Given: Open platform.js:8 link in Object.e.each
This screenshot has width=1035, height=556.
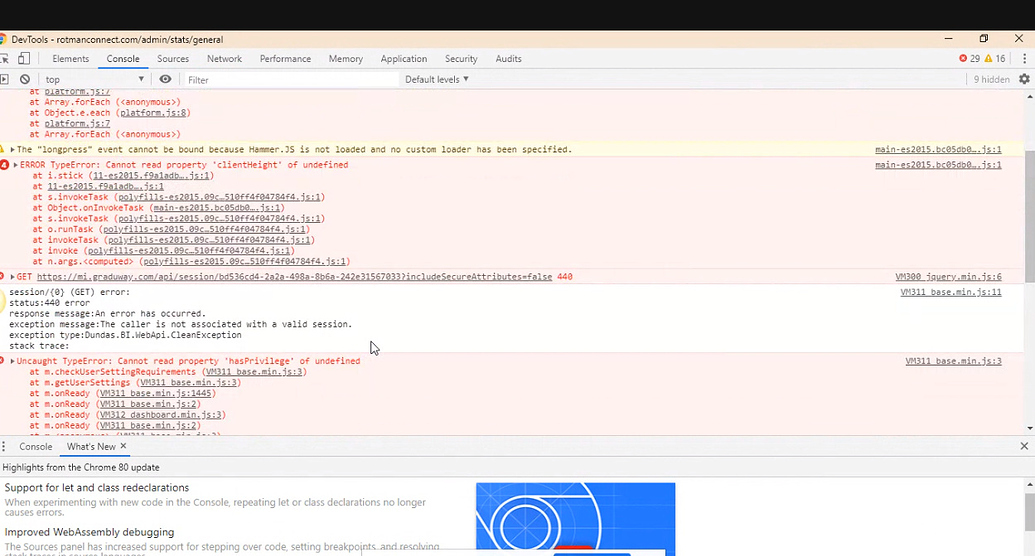Looking at the screenshot, I should (155, 113).
